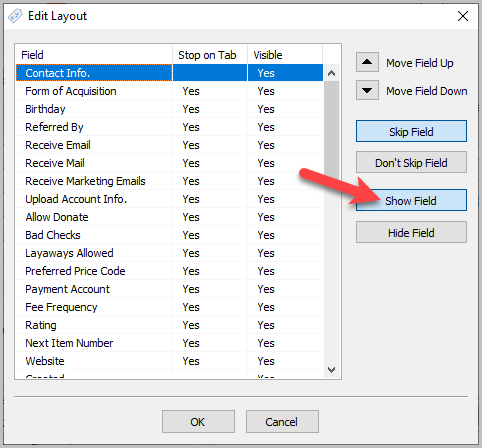Select the Website field row
Viewport: 482px width, 448px height.
[169, 361]
